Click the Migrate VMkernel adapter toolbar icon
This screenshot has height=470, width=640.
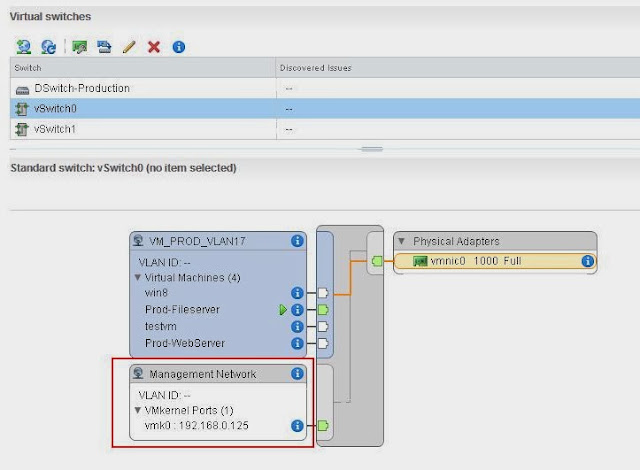104,47
